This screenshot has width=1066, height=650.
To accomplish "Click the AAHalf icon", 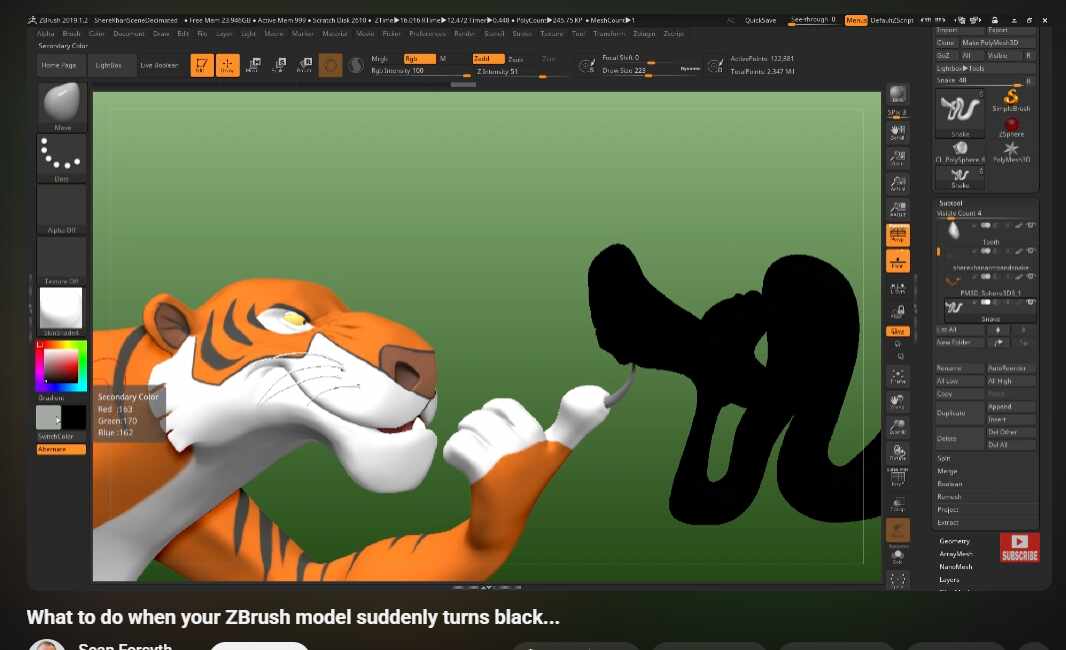I will [897, 209].
